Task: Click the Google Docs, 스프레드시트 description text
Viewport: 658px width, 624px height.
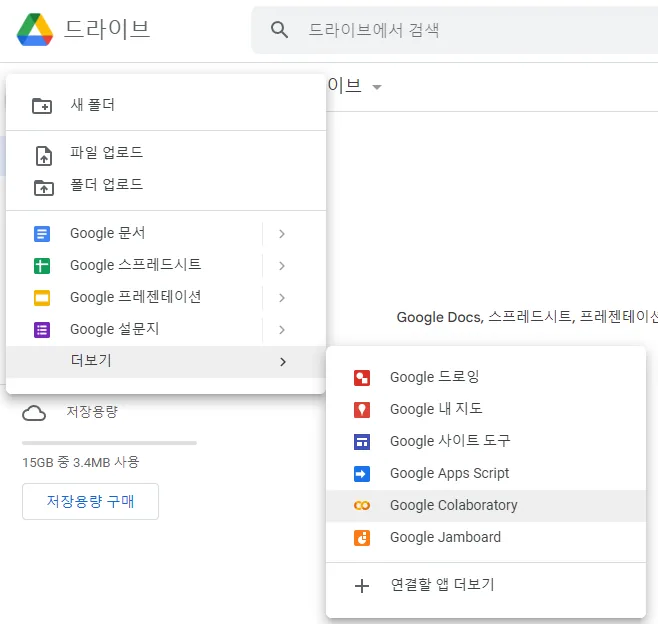Action: click(527, 317)
